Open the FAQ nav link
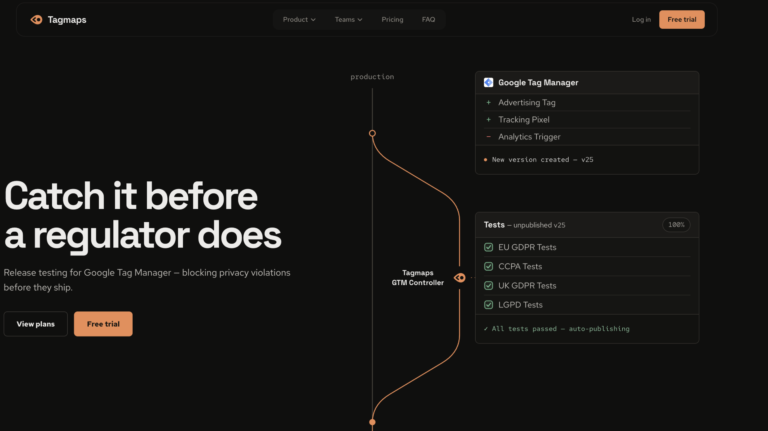 point(428,20)
